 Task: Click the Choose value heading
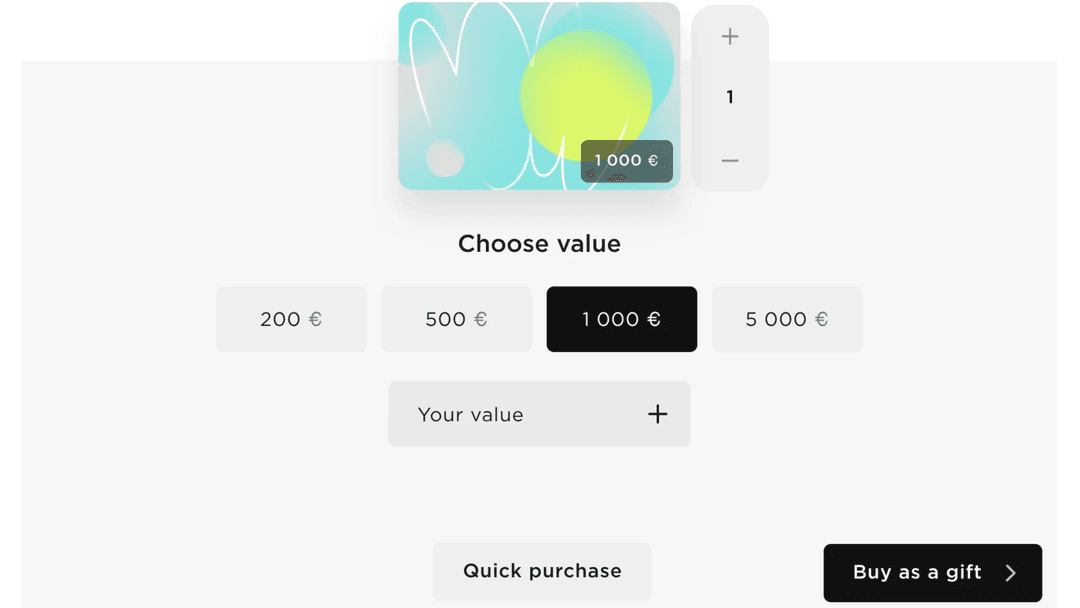[539, 243]
